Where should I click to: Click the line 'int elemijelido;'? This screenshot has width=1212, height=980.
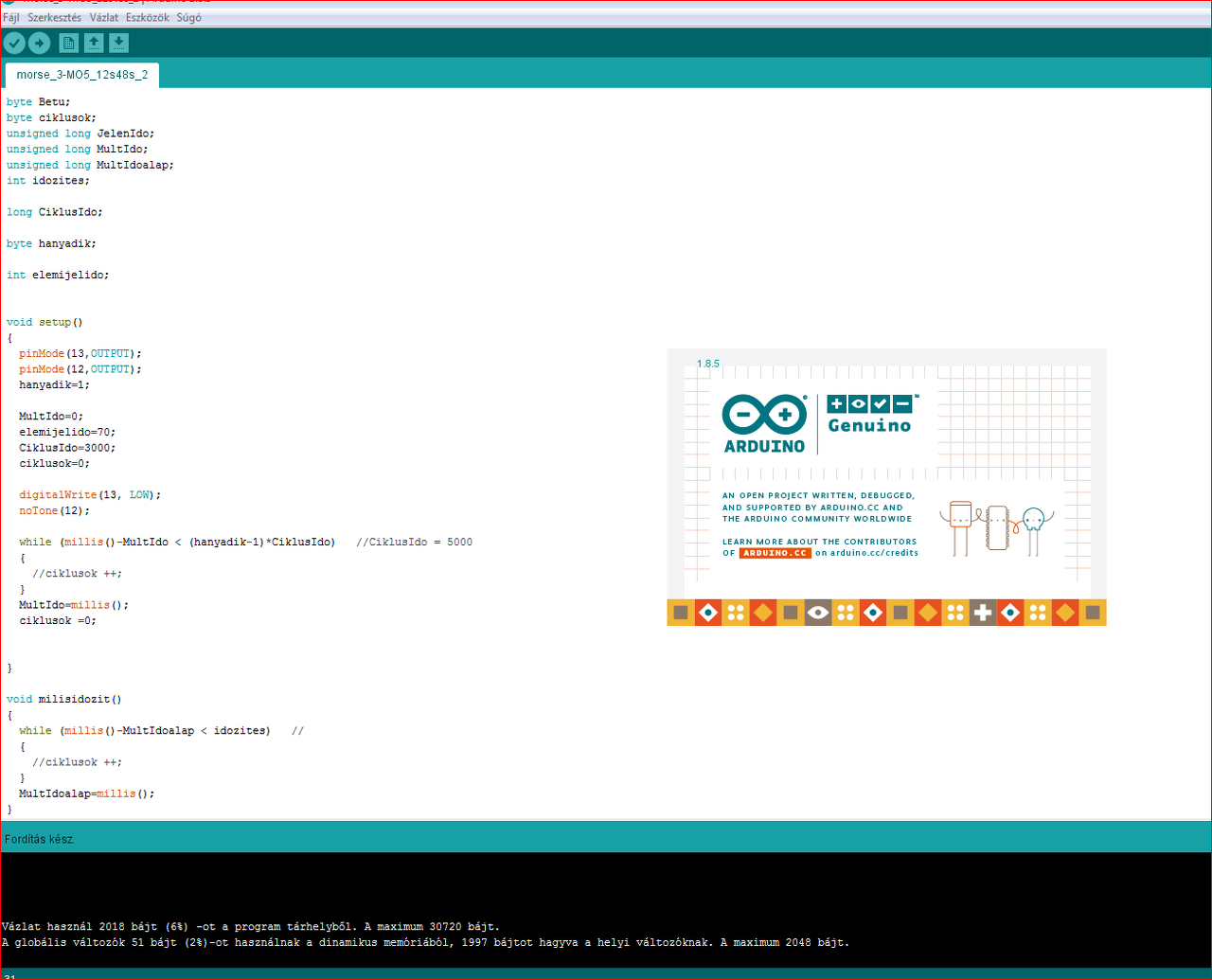point(58,275)
